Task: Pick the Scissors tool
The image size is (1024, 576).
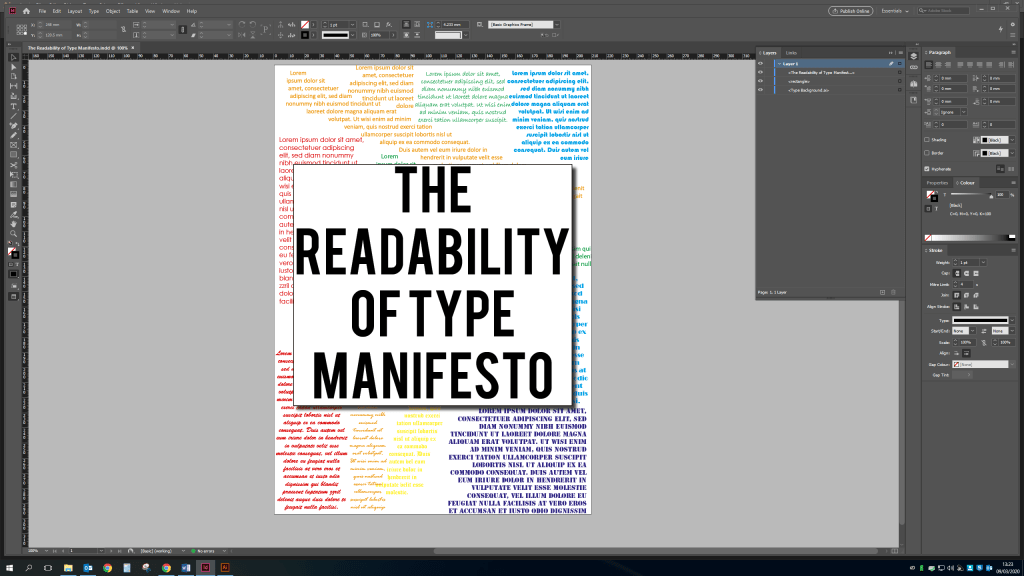Action: (x=13, y=164)
